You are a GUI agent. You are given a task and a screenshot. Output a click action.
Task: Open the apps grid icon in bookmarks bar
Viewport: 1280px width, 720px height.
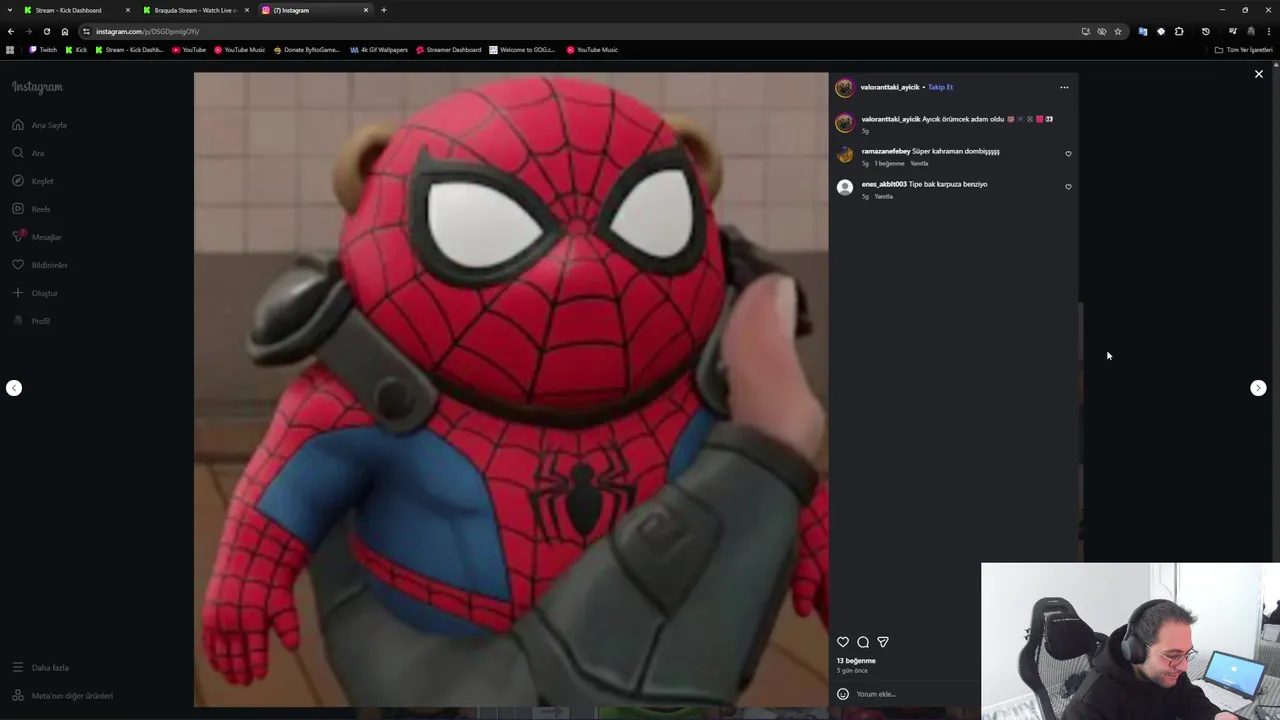coord(10,50)
